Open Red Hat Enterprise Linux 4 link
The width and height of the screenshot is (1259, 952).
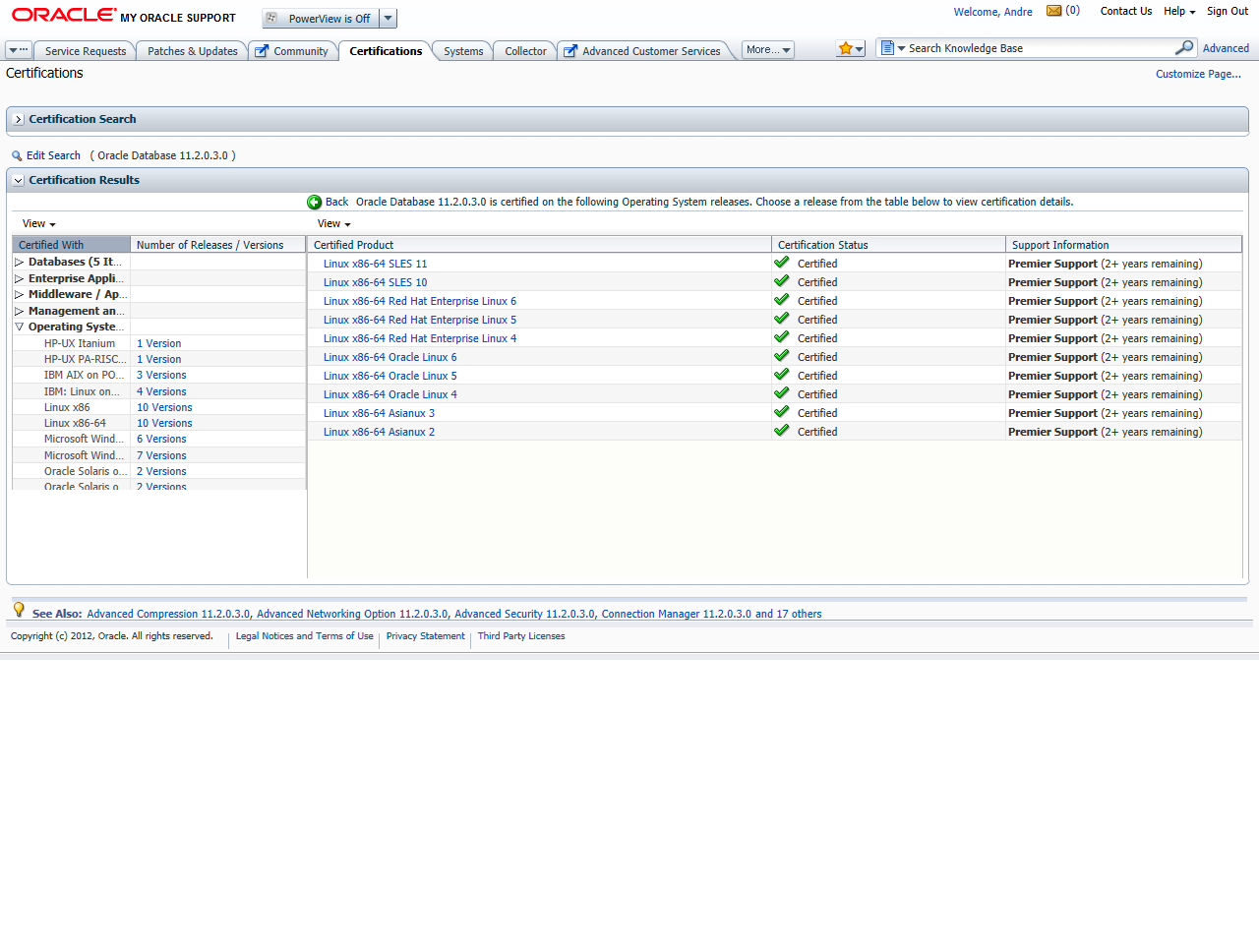[420, 338]
